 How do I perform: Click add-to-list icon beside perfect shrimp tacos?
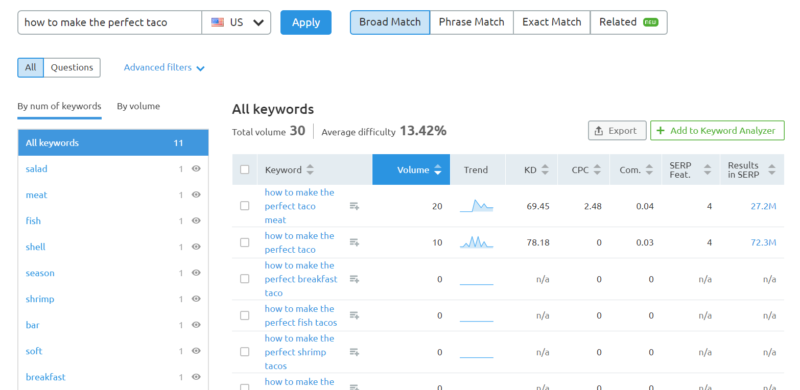click(354, 352)
